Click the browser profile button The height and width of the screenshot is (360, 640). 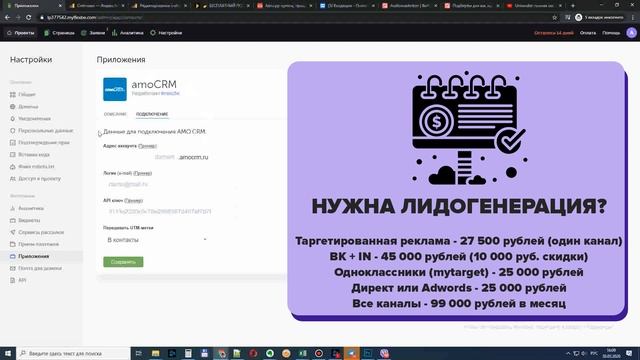tap(599, 18)
